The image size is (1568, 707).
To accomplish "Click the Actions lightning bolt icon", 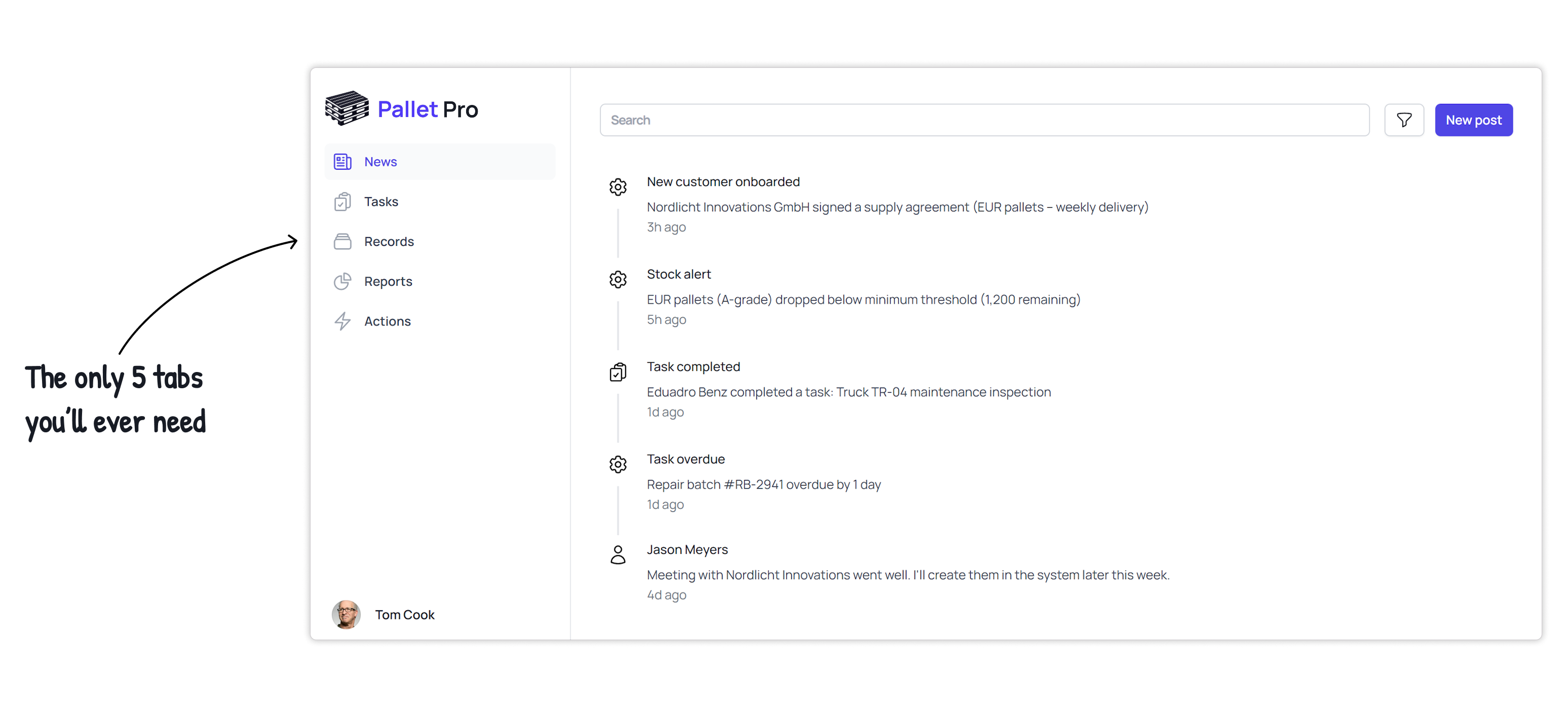I will pyautogui.click(x=342, y=321).
